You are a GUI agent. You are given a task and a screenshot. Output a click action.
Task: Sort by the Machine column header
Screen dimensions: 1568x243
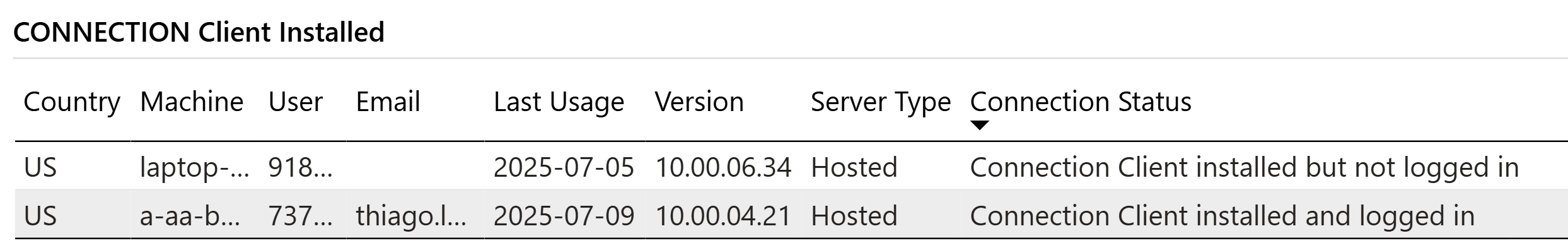tap(192, 102)
